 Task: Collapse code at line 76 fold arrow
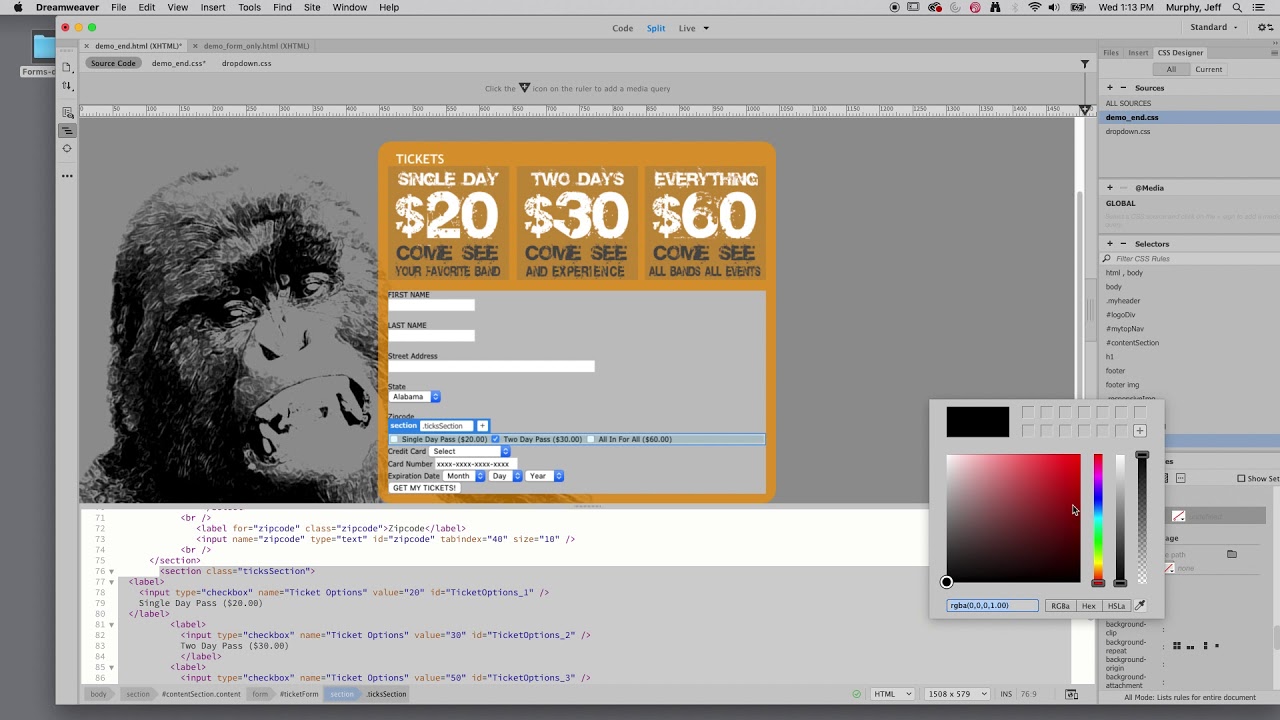[x=111, y=571]
